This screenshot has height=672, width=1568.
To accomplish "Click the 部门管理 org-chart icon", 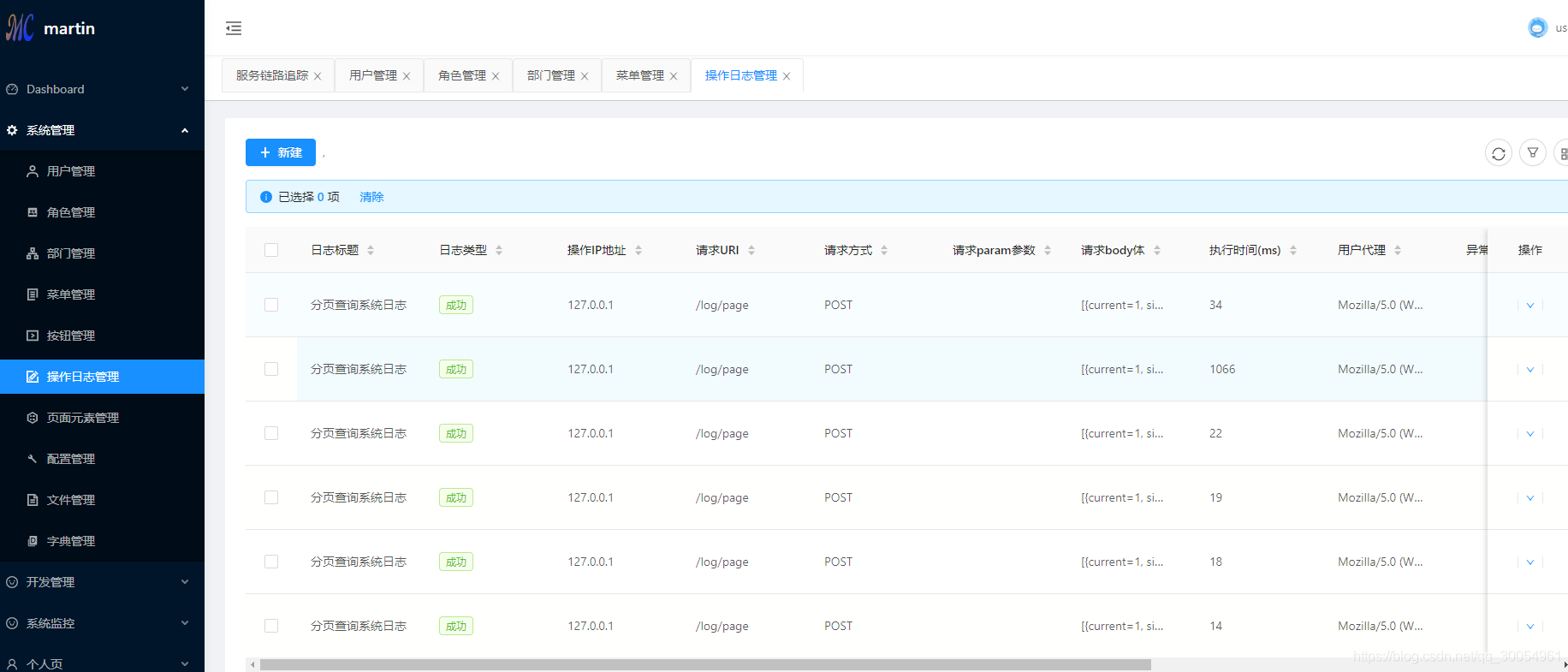I will tap(33, 253).
